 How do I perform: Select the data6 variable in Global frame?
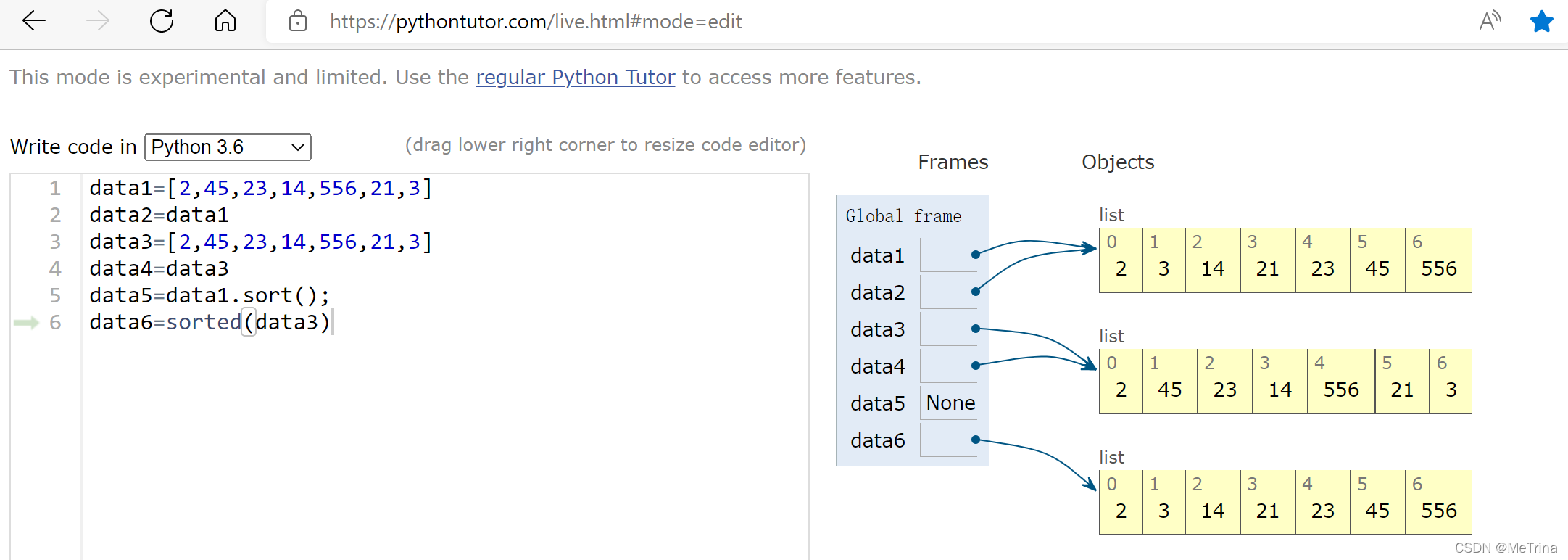(877, 440)
